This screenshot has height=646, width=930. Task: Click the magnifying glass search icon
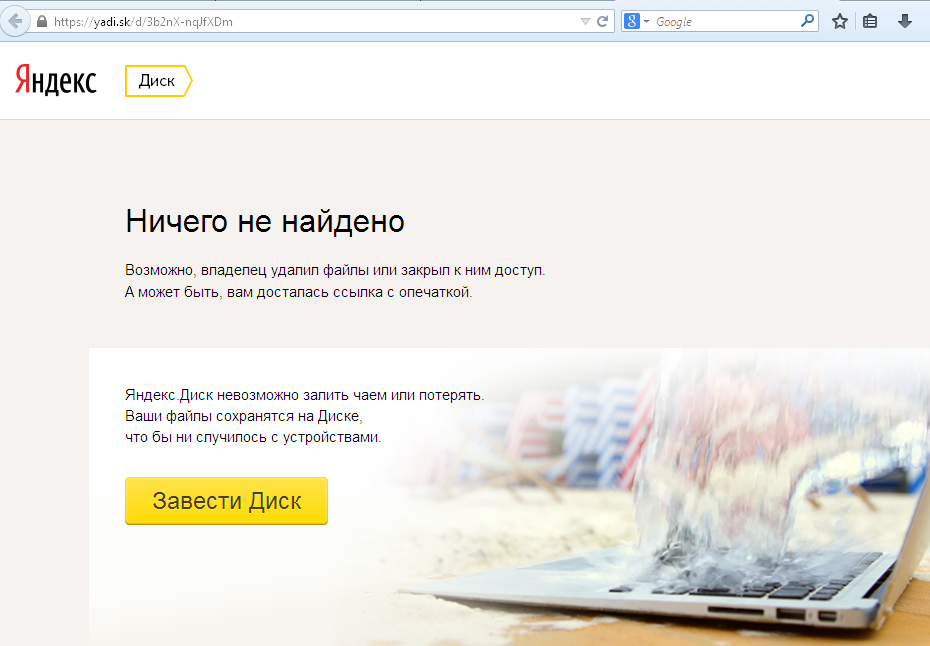pos(807,21)
